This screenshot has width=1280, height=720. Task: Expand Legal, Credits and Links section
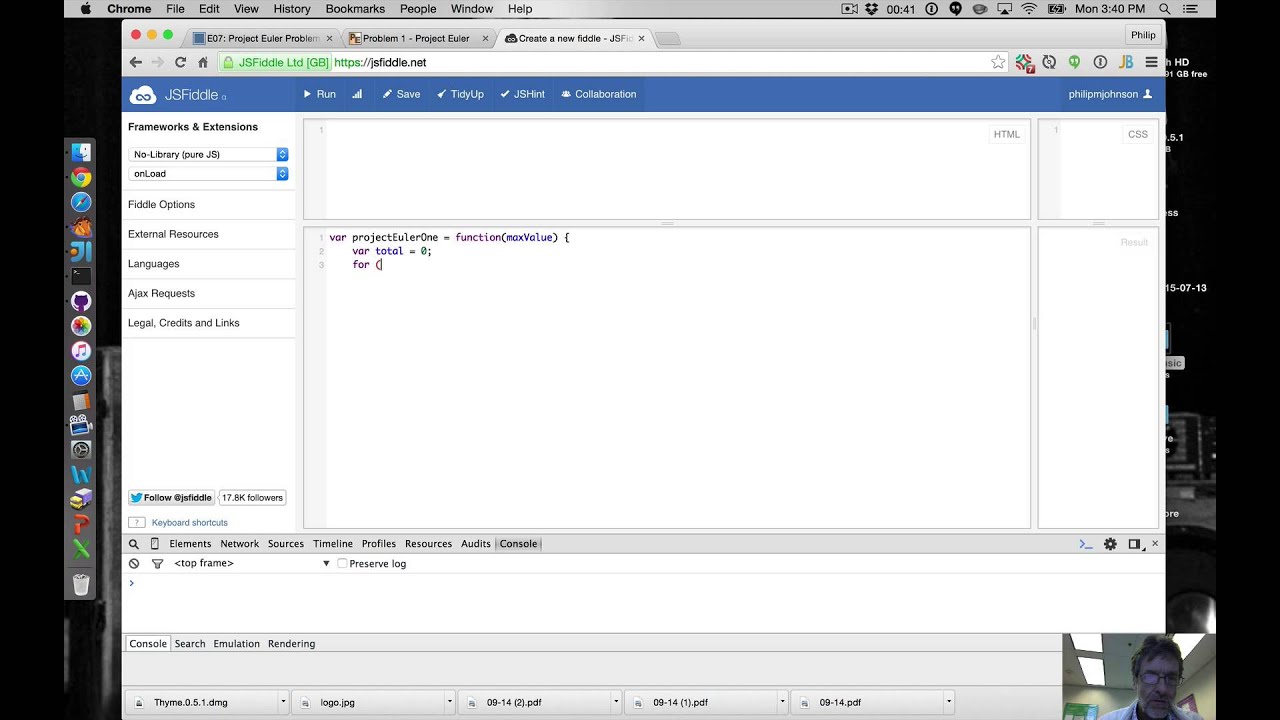(x=184, y=323)
